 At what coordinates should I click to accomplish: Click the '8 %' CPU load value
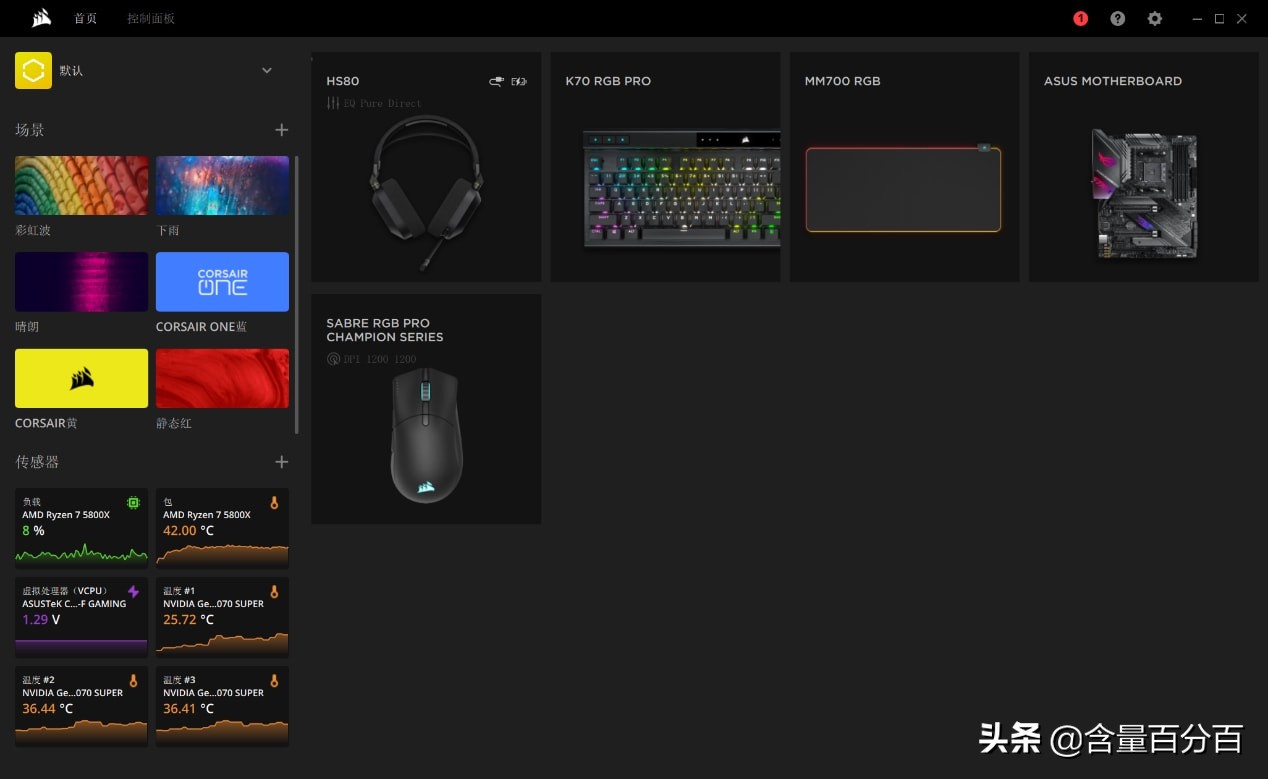click(x=33, y=530)
